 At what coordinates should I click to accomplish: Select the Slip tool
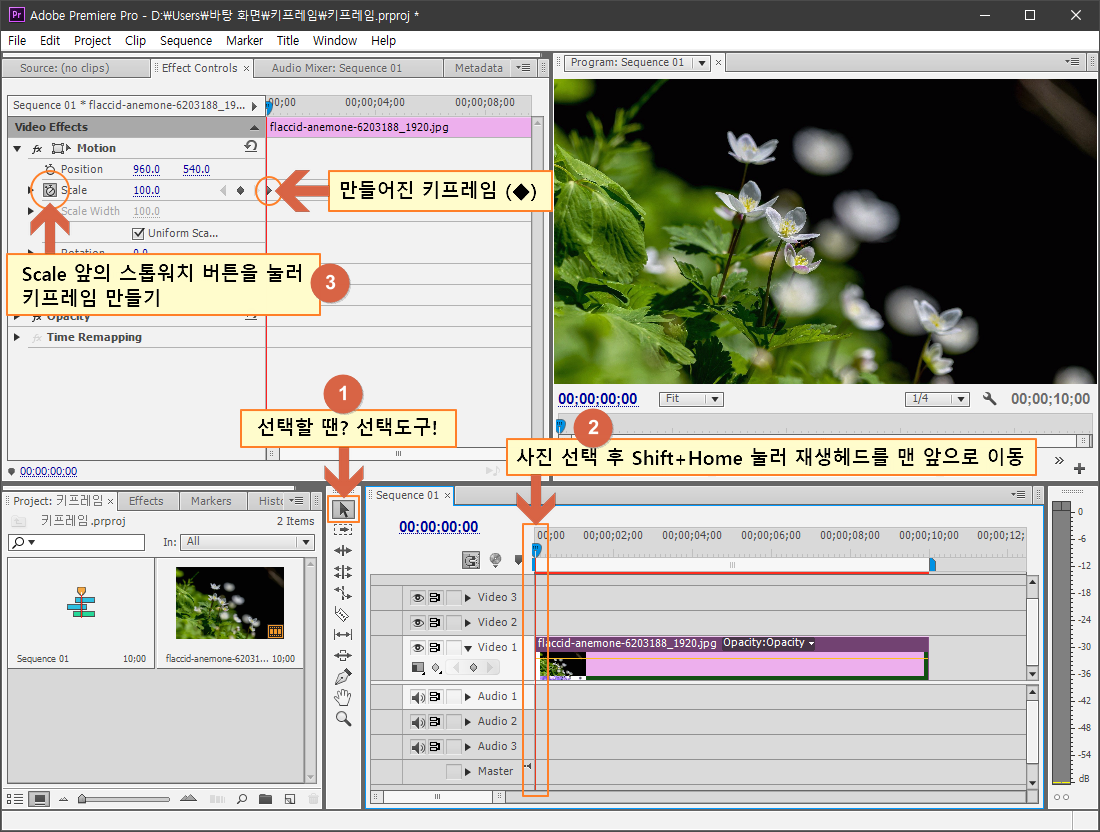pyautogui.click(x=343, y=634)
